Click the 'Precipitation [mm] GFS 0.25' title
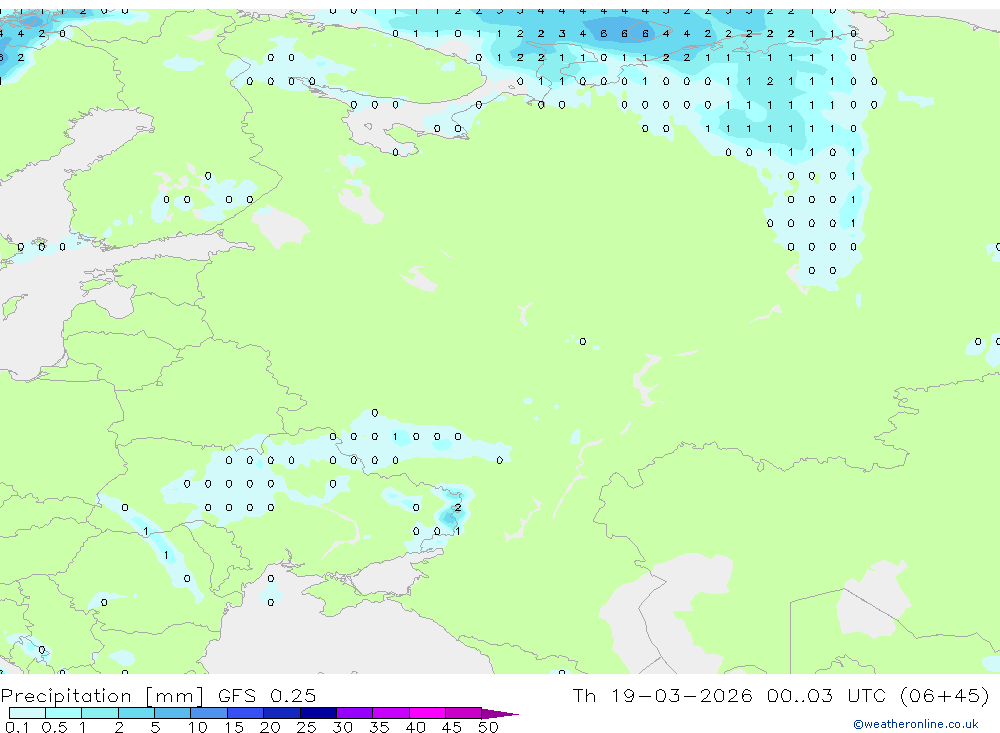 pos(158,695)
